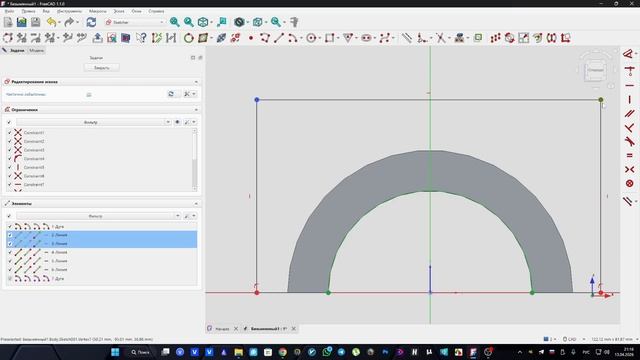Toggle the Constraint5 checkbox
The height and width of the screenshot is (360, 640).
pos(10,167)
